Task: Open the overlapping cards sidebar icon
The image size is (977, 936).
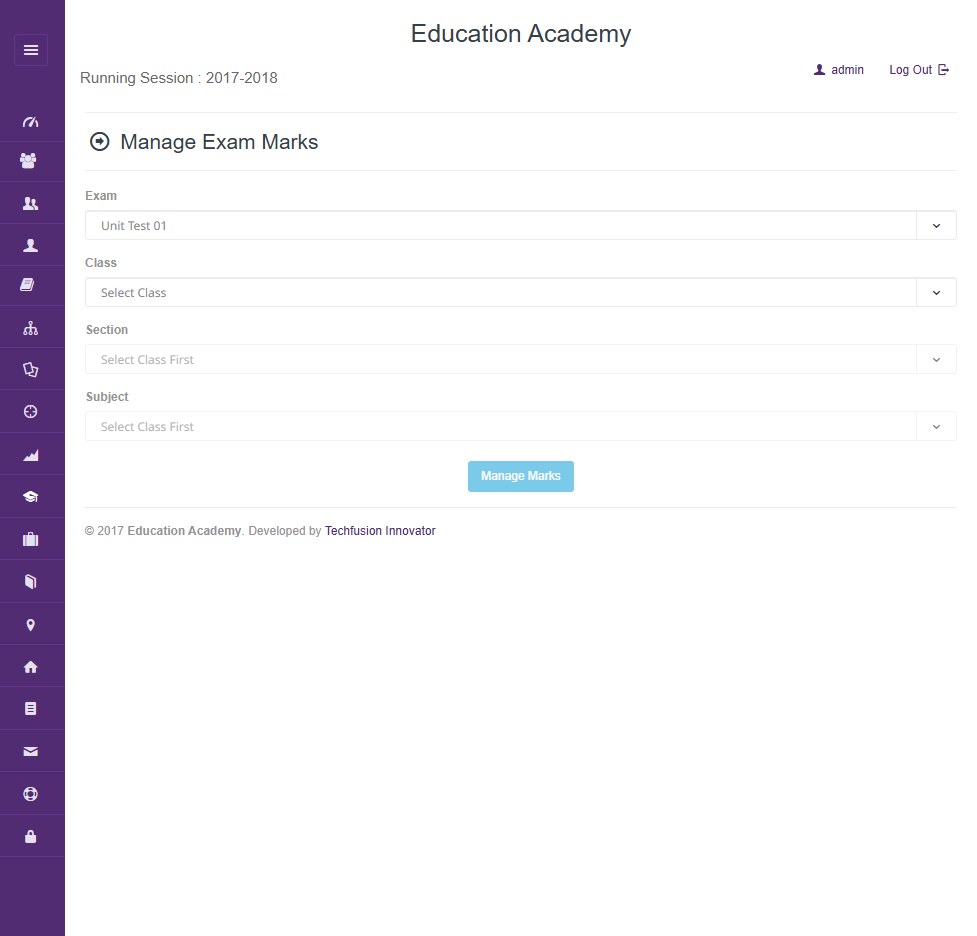Action: [31, 370]
